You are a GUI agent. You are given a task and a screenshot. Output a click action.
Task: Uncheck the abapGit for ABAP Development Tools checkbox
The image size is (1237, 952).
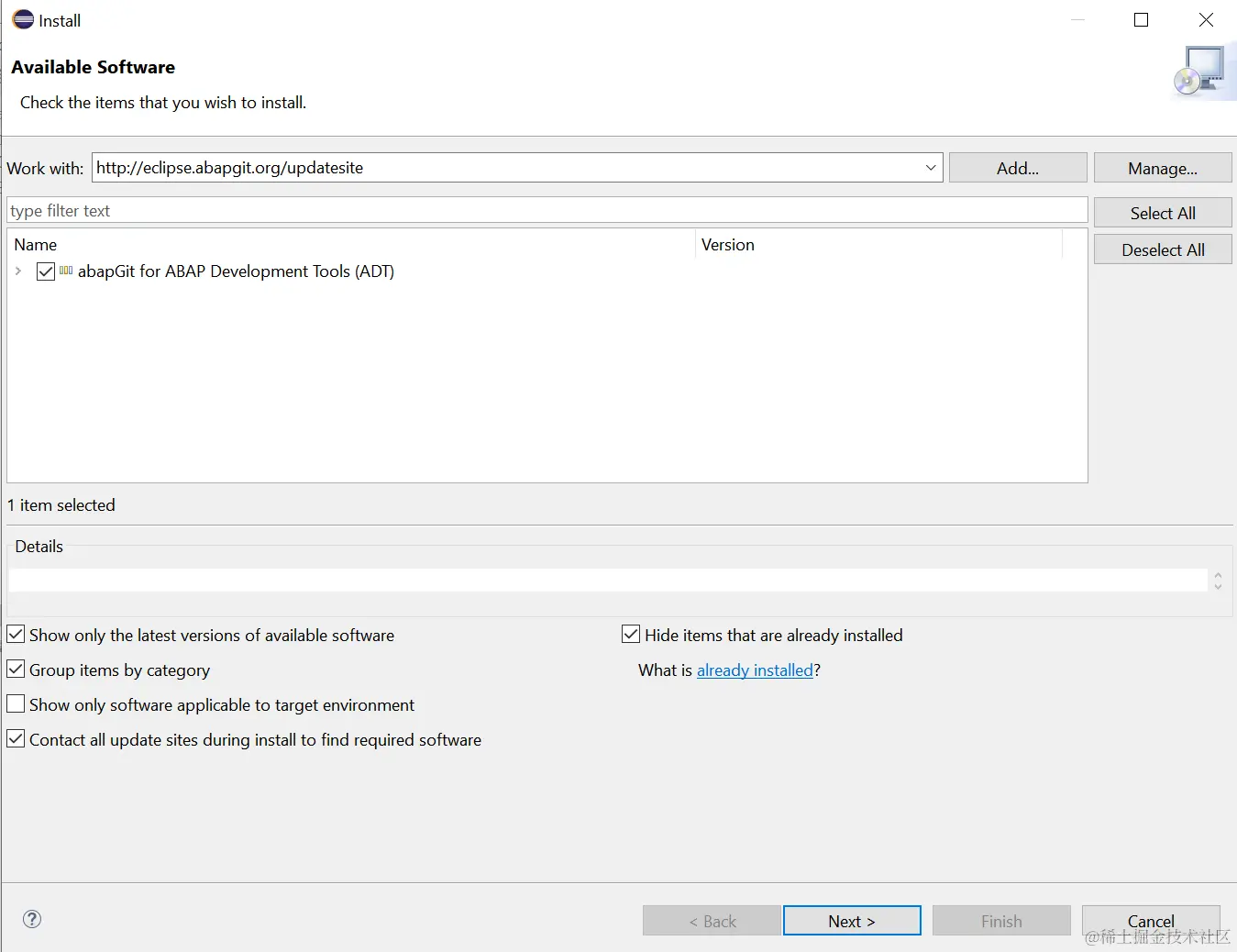(x=46, y=271)
